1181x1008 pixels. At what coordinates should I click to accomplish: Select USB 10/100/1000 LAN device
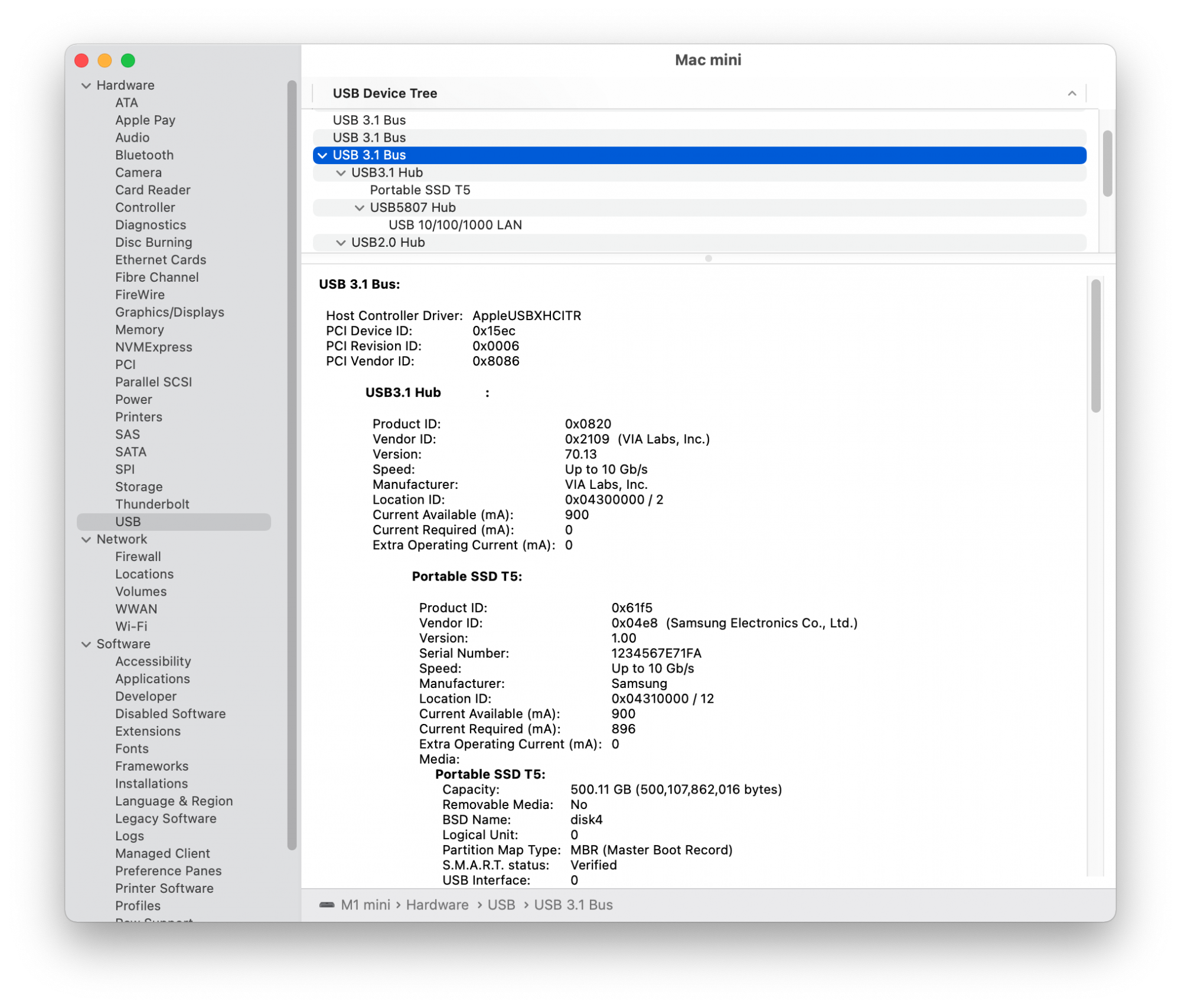coord(455,225)
